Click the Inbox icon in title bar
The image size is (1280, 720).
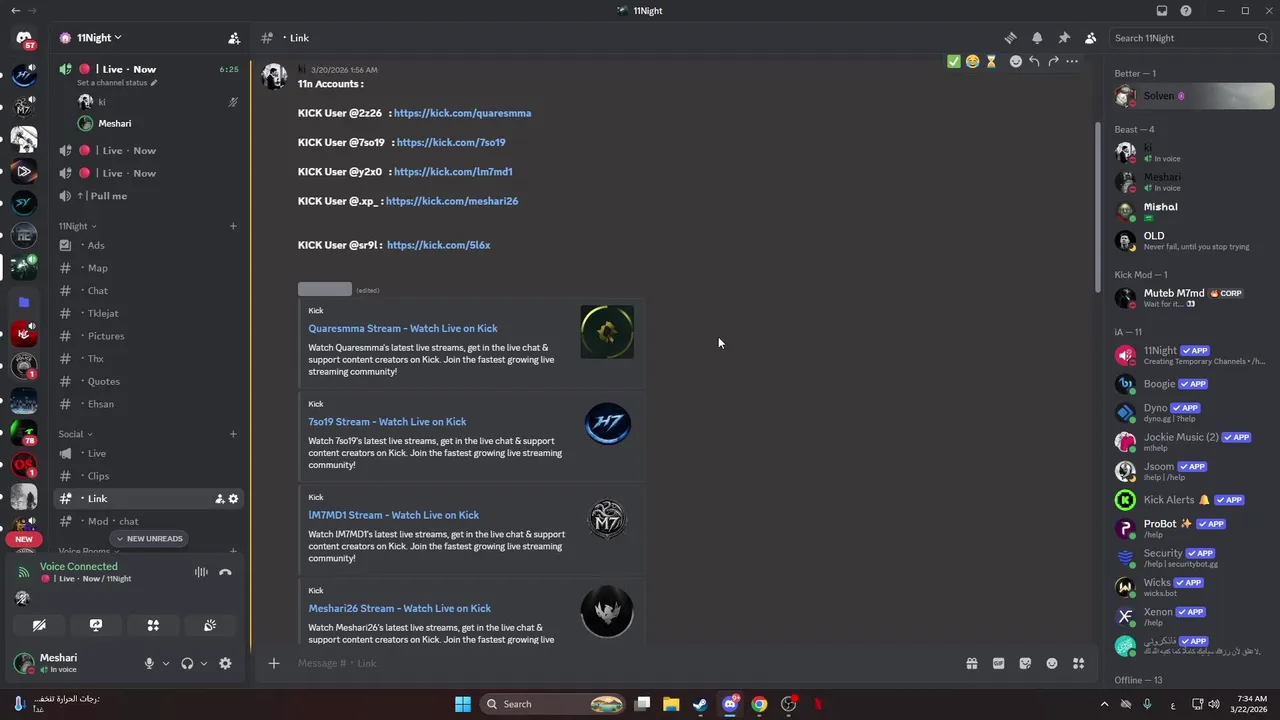pyautogui.click(x=1162, y=11)
